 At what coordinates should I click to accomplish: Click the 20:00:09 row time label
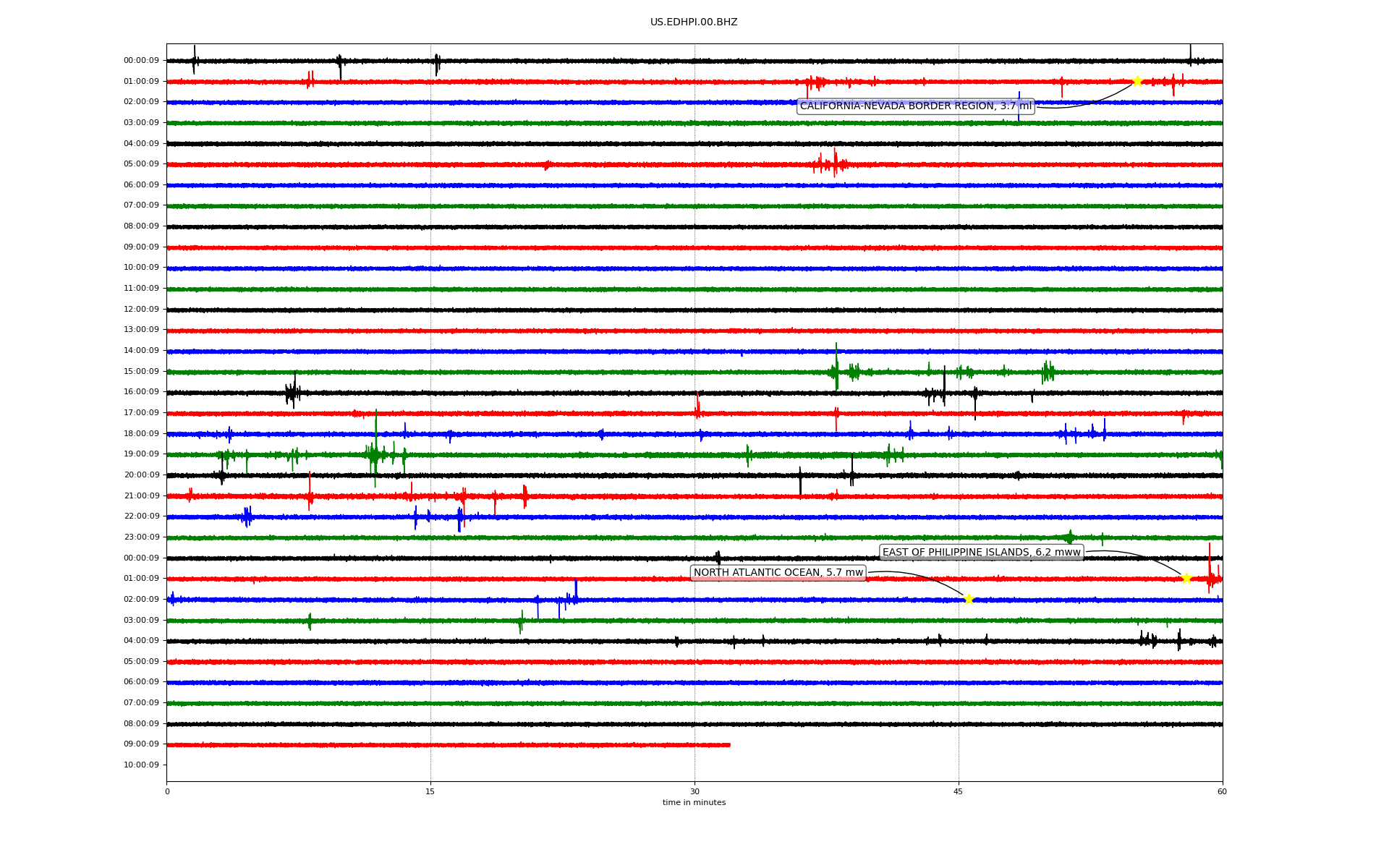[141, 475]
